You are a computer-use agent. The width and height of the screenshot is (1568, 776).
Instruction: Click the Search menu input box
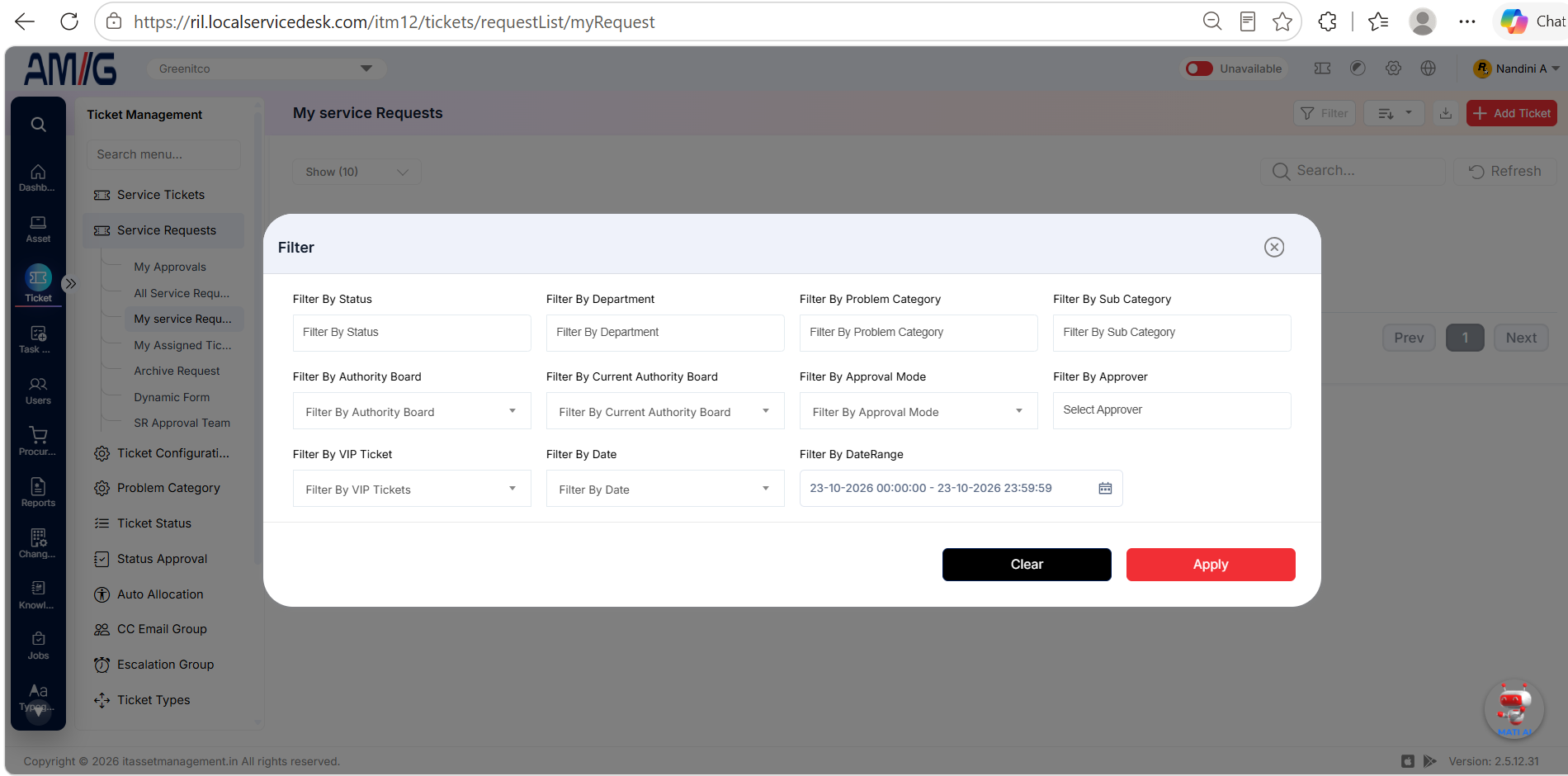[163, 154]
